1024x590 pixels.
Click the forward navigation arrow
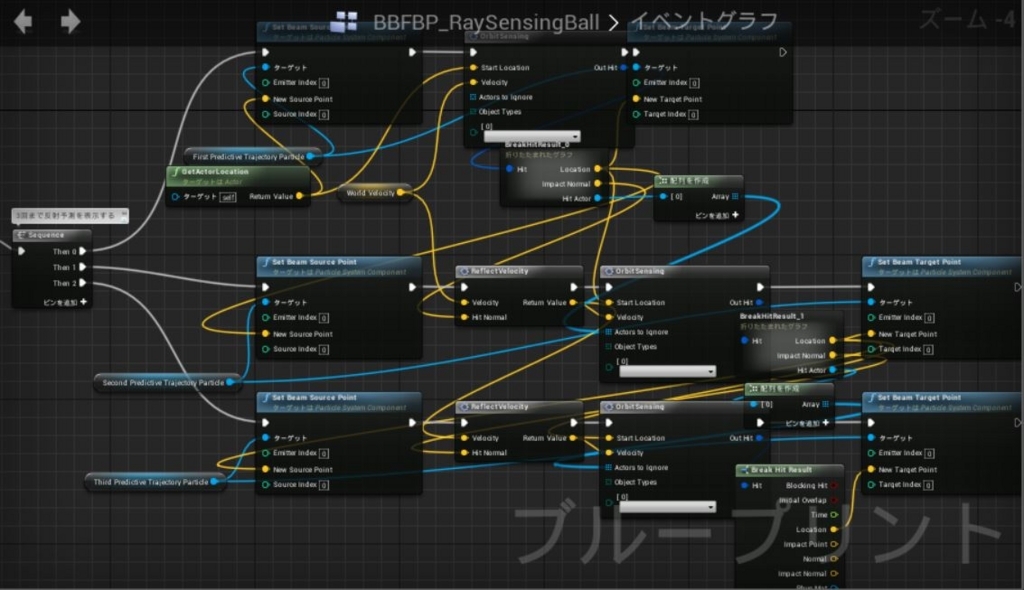71,22
